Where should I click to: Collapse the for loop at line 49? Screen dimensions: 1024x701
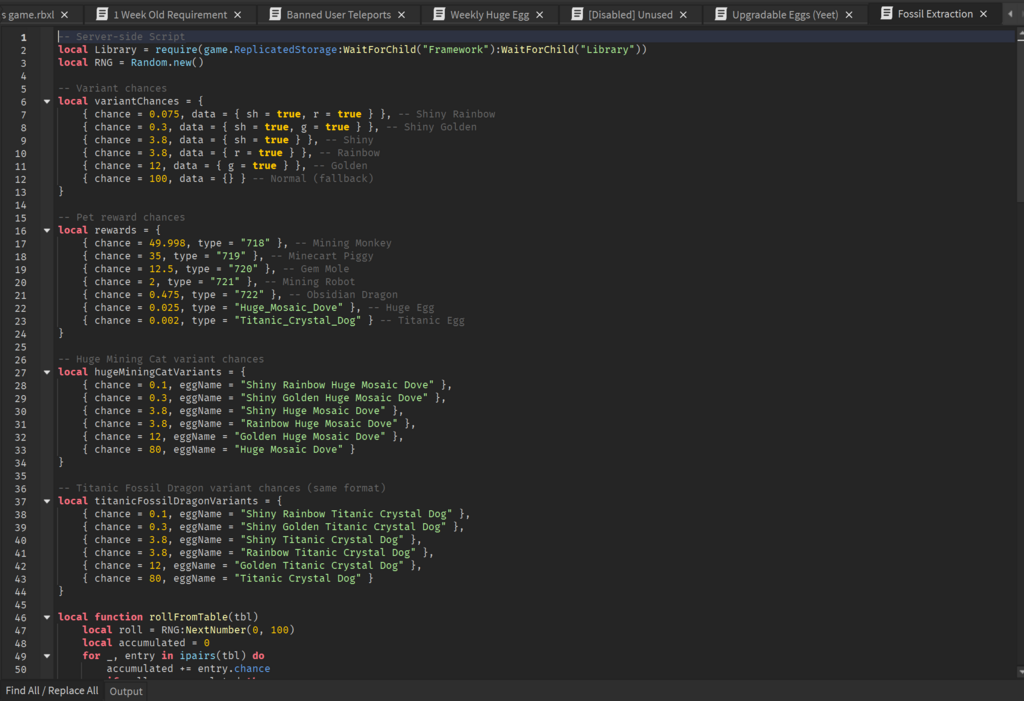point(47,656)
